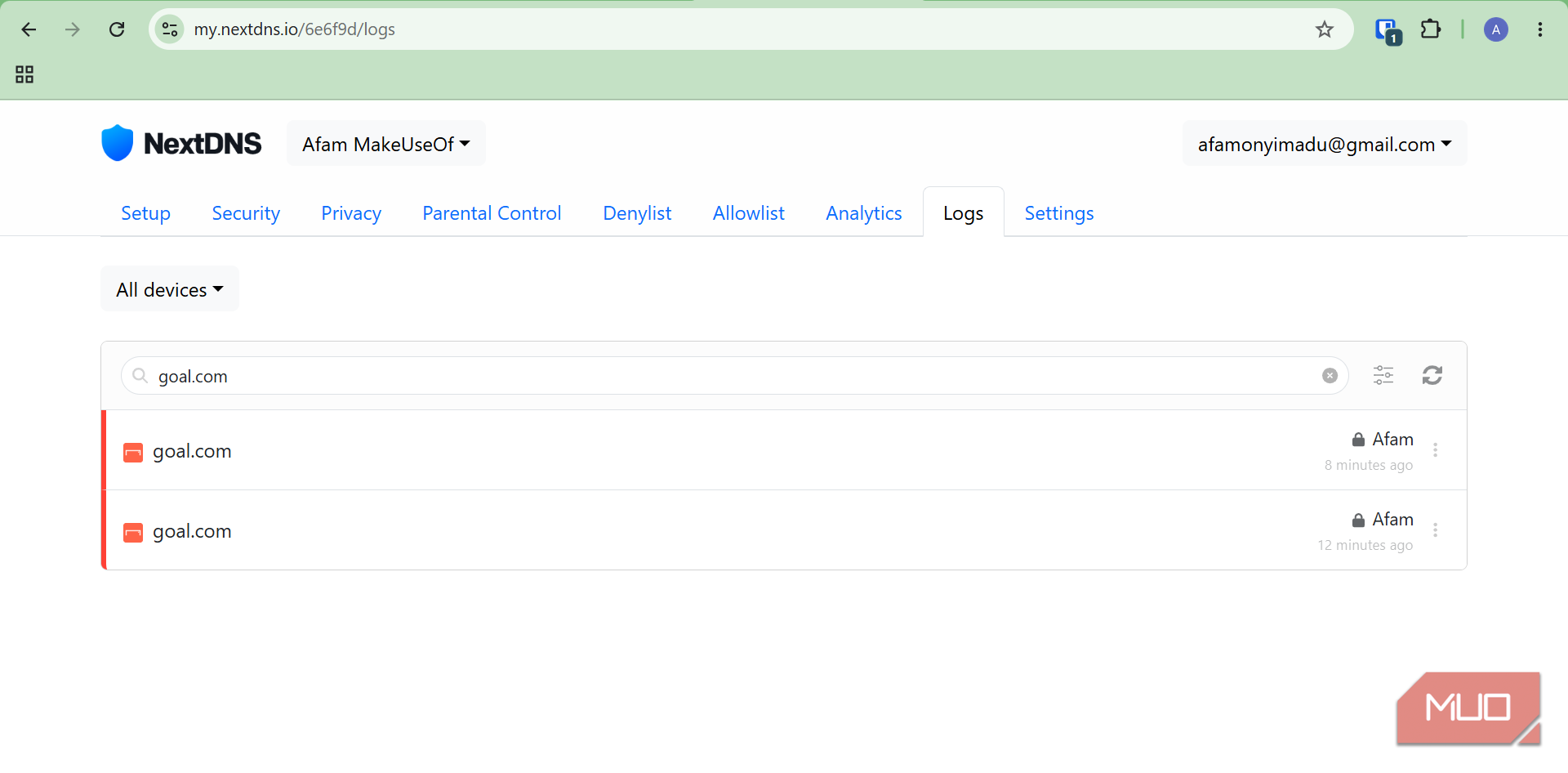The width and height of the screenshot is (1568, 773).
Task: Click the lock icon beside Afam, 12 minutes ago
Action: [x=1358, y=520]
